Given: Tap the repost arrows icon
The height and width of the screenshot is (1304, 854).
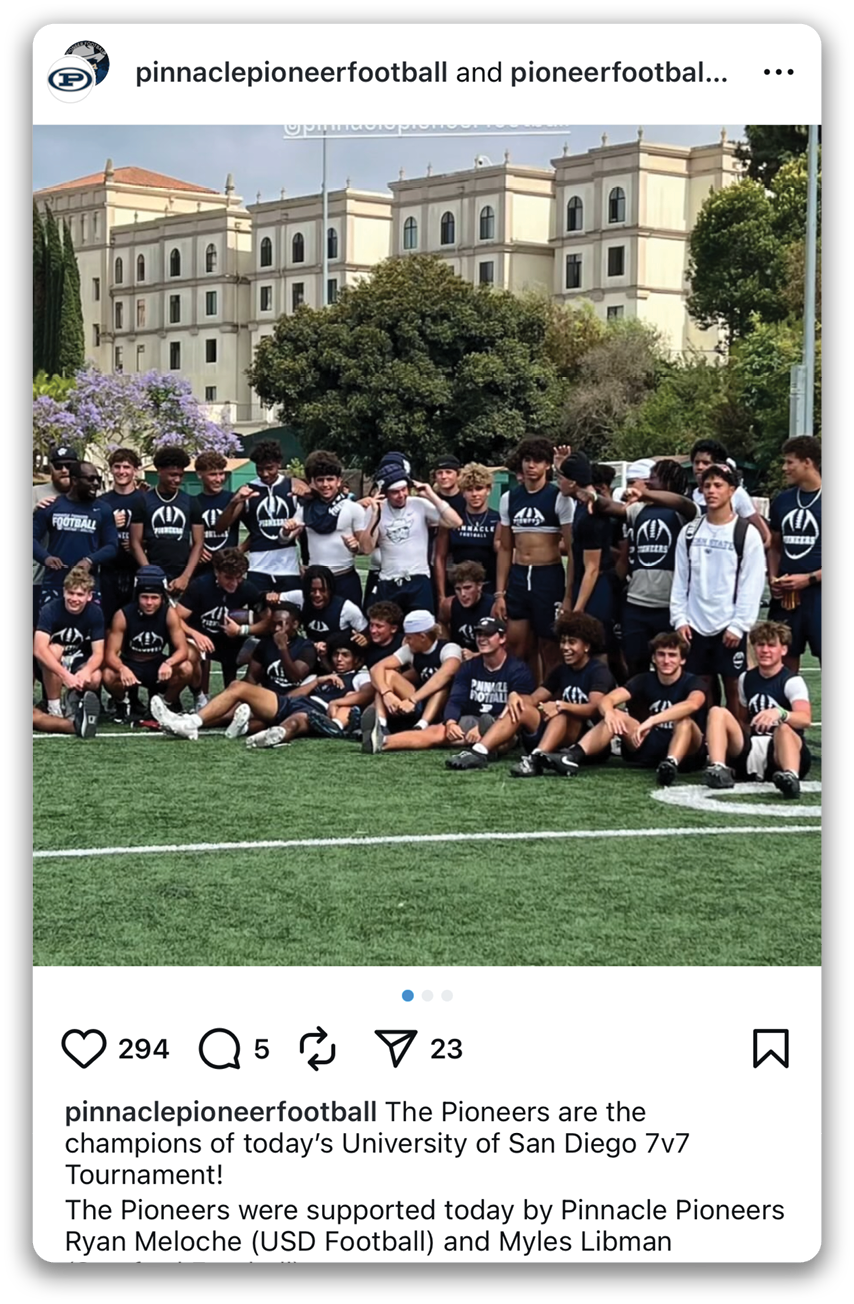Looking at the screenshot, I should tap(317, 1048).
